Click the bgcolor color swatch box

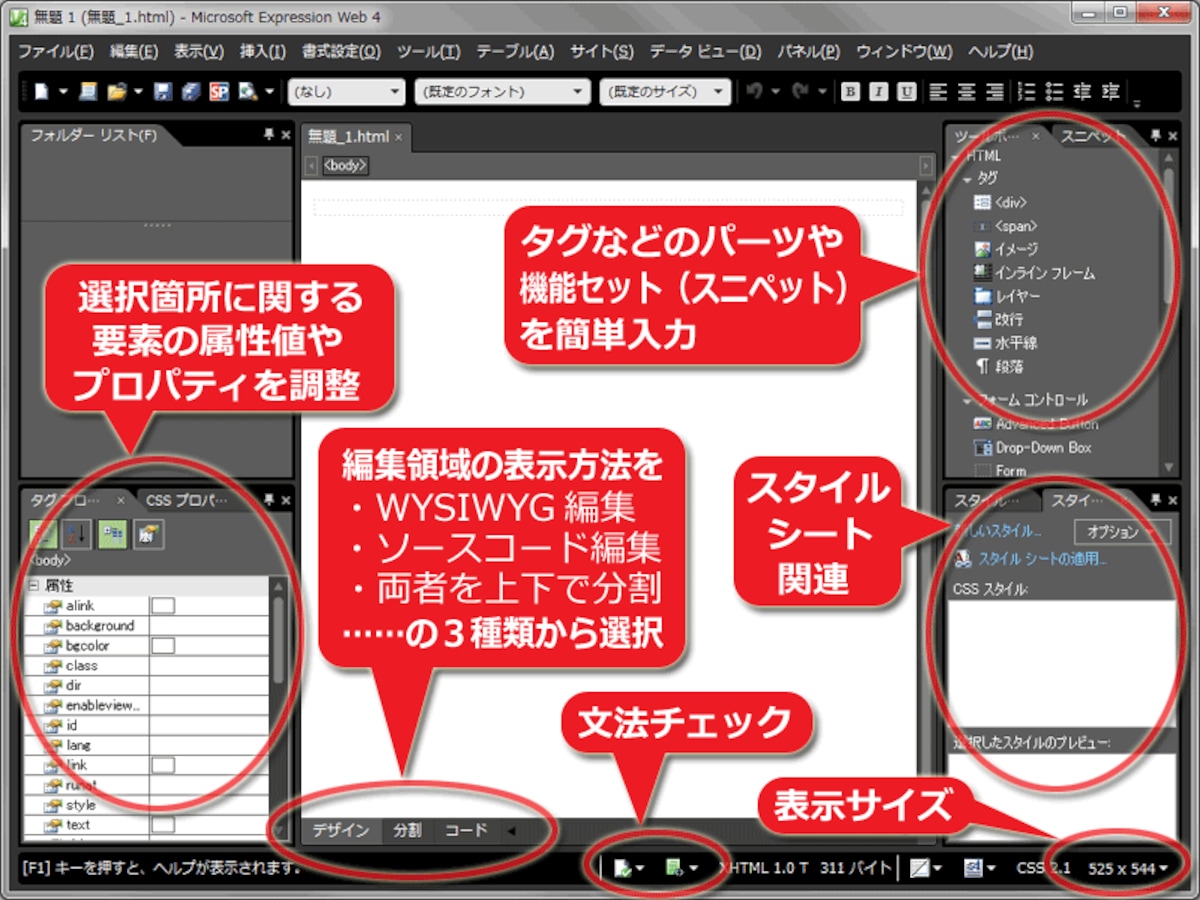(x=162, y=645)
